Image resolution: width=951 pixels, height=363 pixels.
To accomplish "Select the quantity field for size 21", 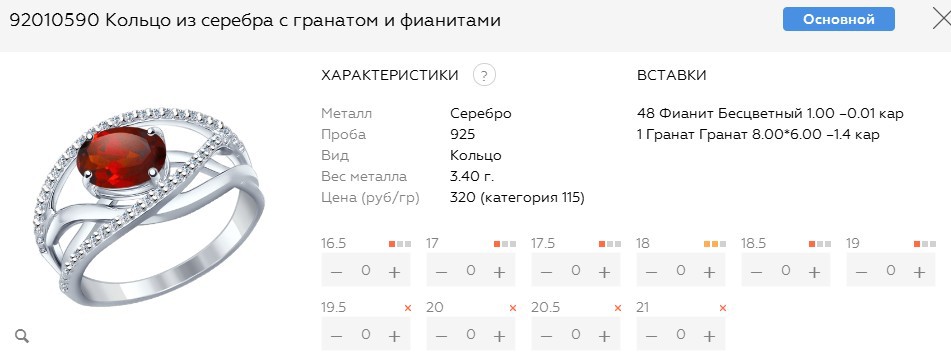I will (x=680, y=334).
